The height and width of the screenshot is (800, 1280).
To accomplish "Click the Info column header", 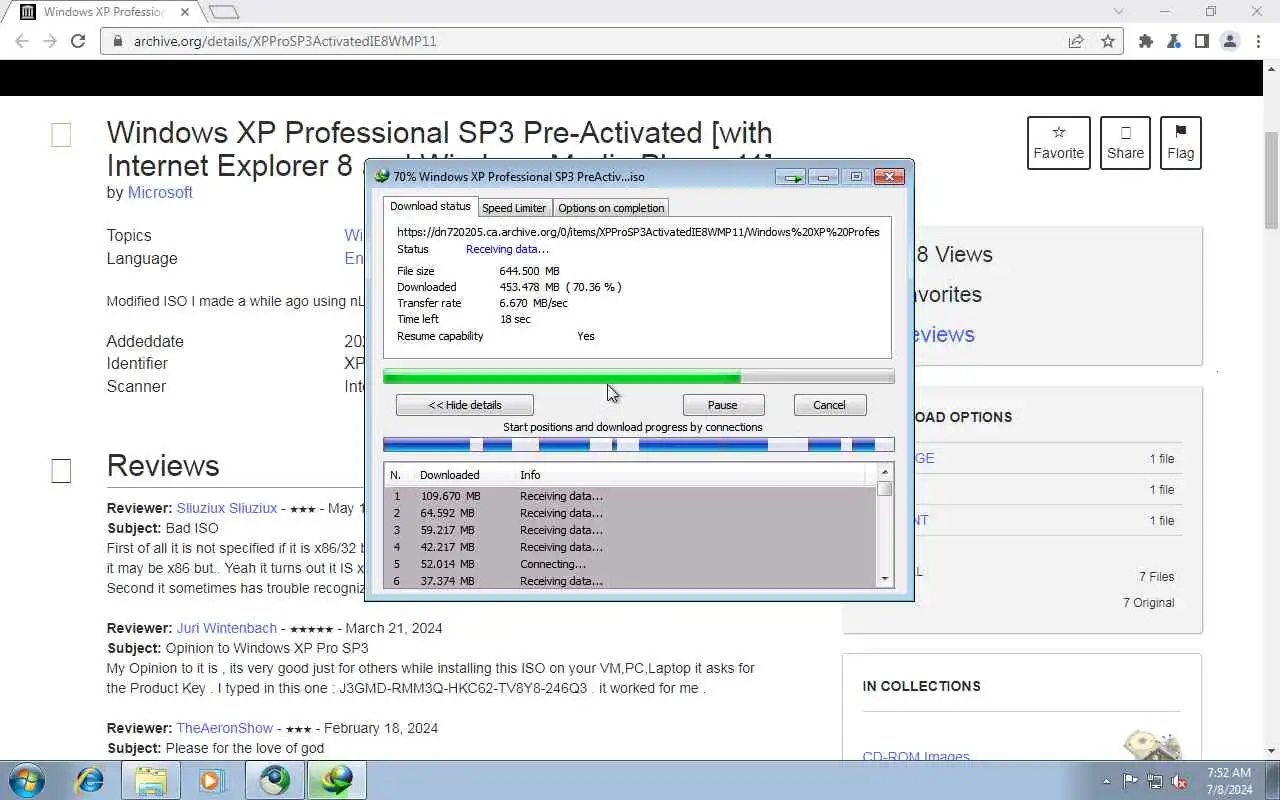I will [530, 475].
